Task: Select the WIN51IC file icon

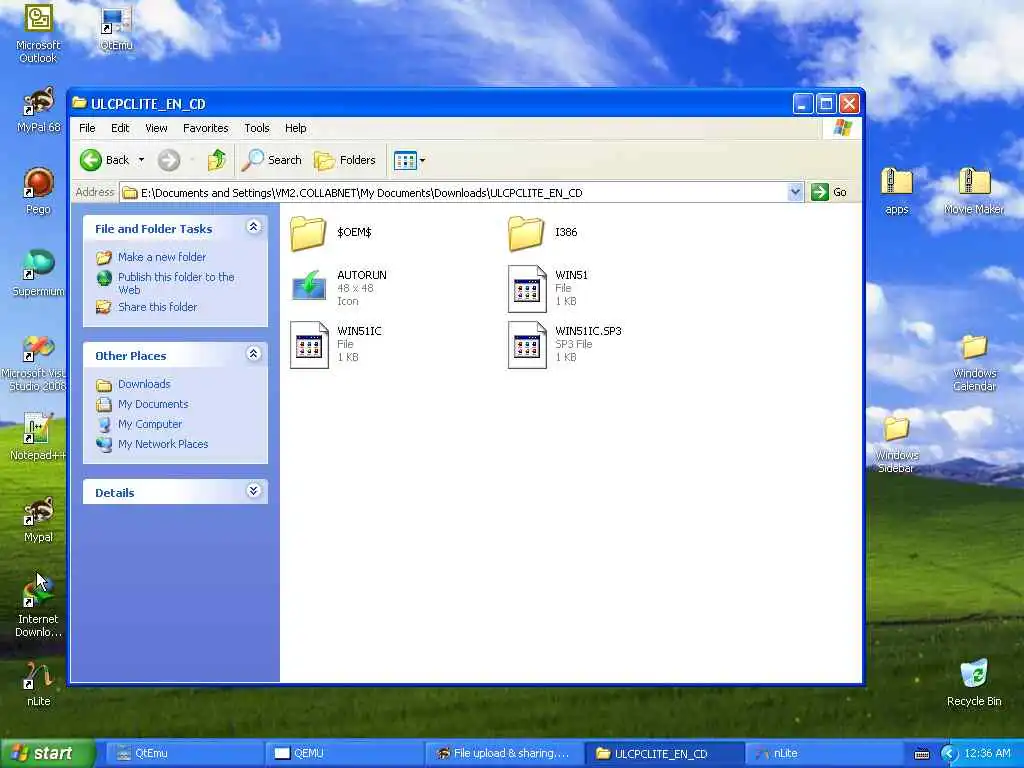Action: tap(309, 345)
